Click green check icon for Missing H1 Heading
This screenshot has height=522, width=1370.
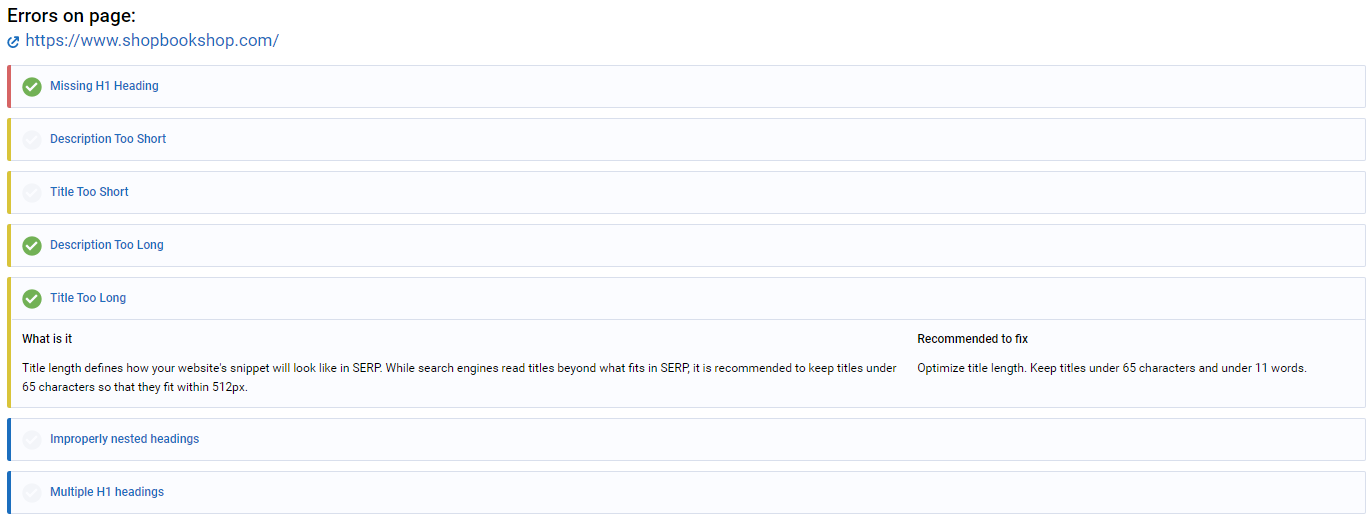pyautogui.click(x=32, y=87)
